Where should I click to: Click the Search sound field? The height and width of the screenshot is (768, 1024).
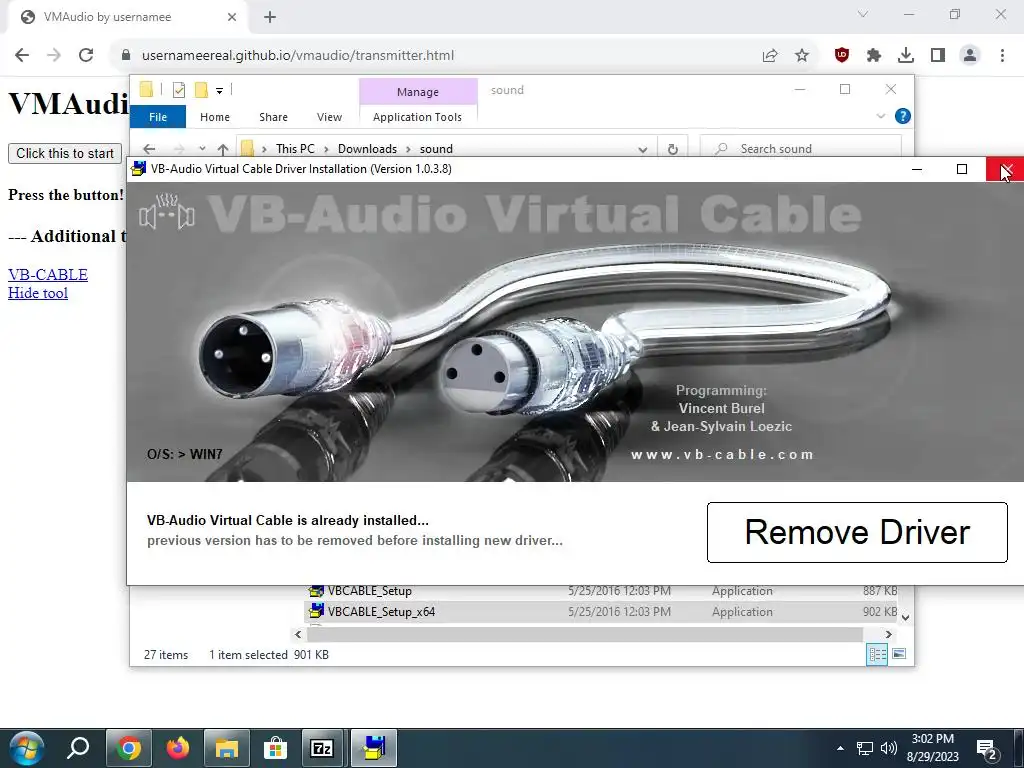pos(801,149)
